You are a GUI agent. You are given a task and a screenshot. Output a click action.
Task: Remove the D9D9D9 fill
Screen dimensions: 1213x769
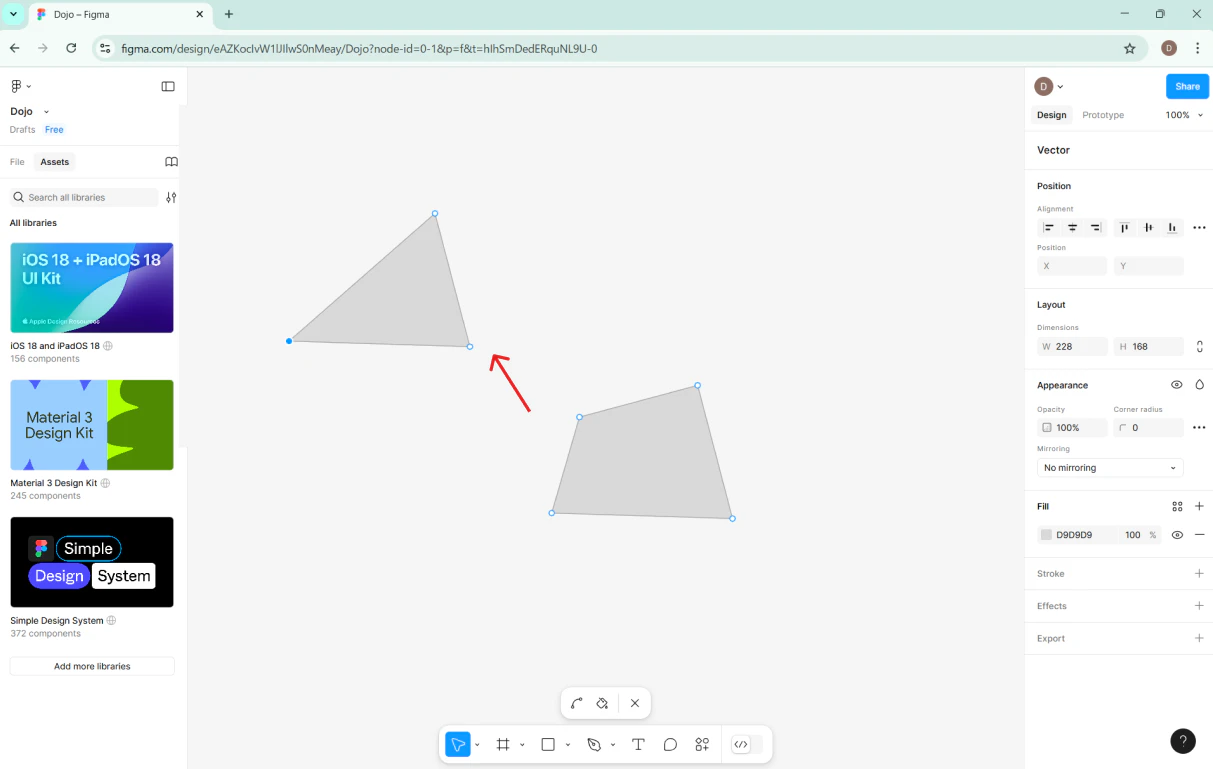1199,535
